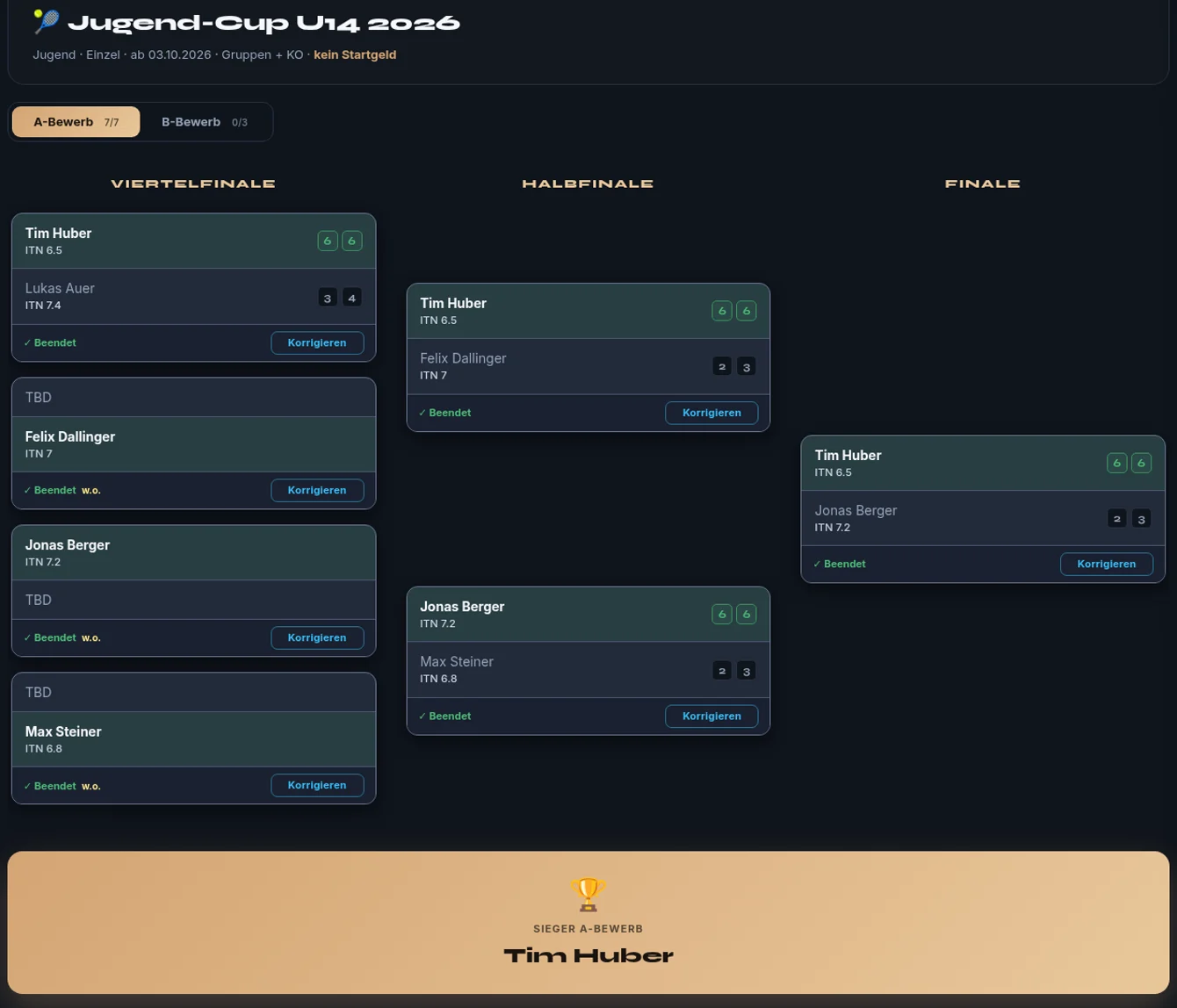Click Korrigieren in the final match card
Viewport: 1177px width, 1008px height.
(x=1107, y=564)
